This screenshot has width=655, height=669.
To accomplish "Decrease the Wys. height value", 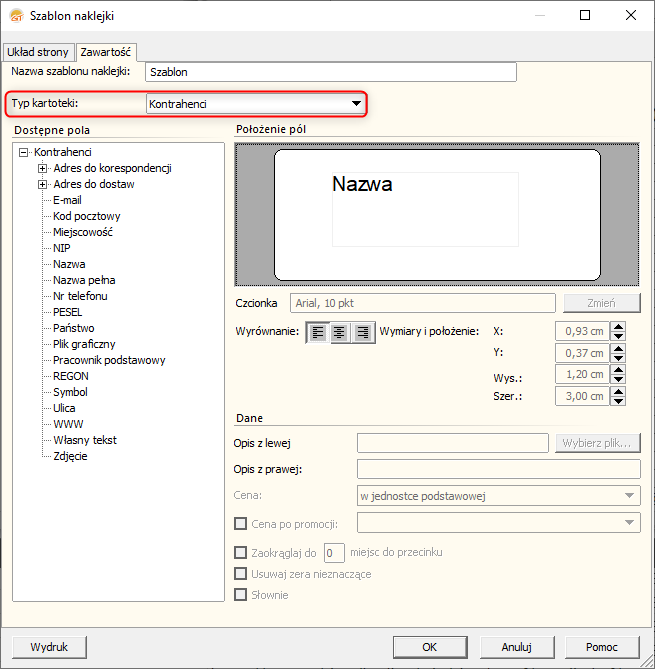I will coord(618,379).
